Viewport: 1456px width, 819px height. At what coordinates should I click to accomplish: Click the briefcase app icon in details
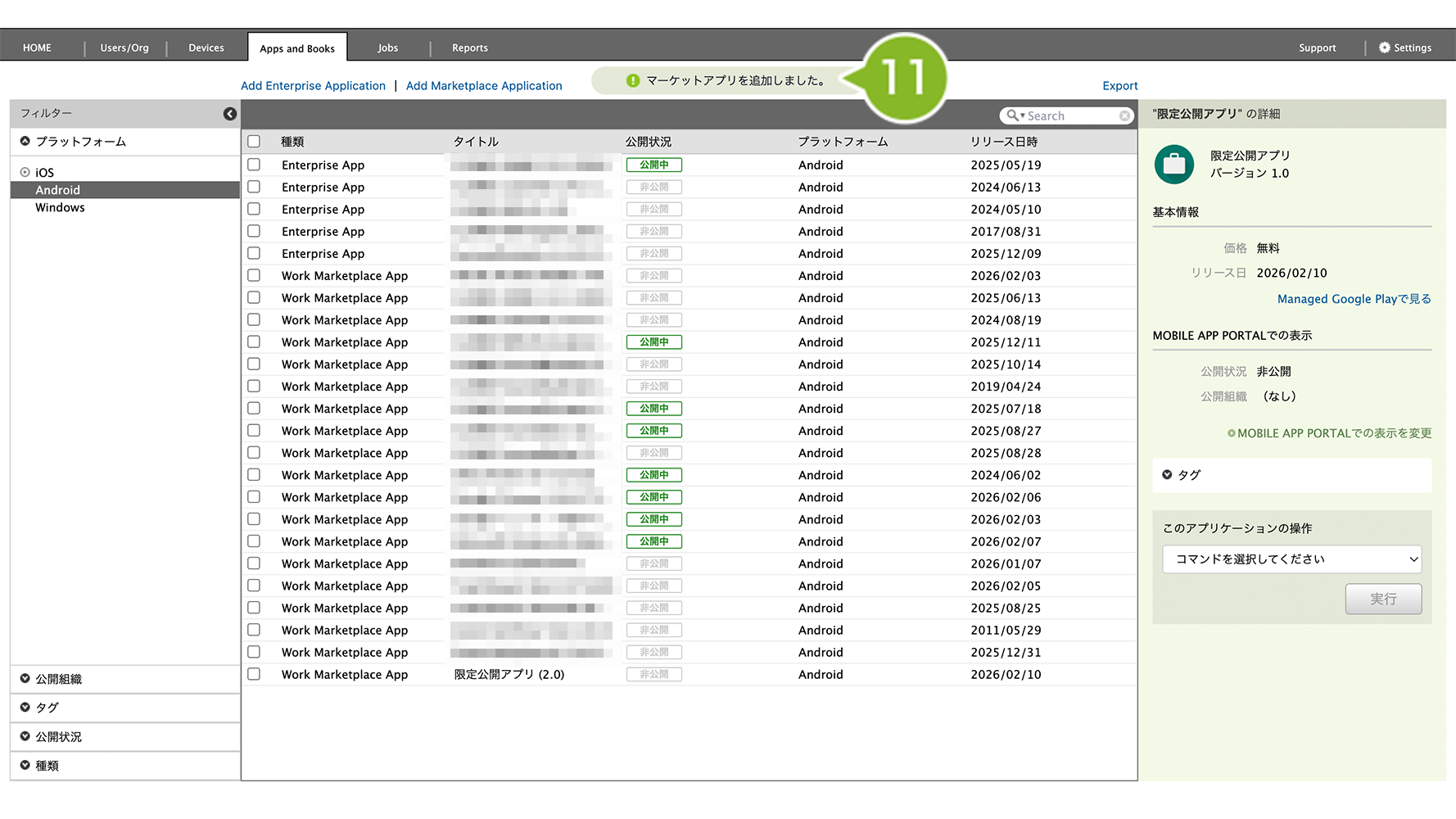(1173, 164)
